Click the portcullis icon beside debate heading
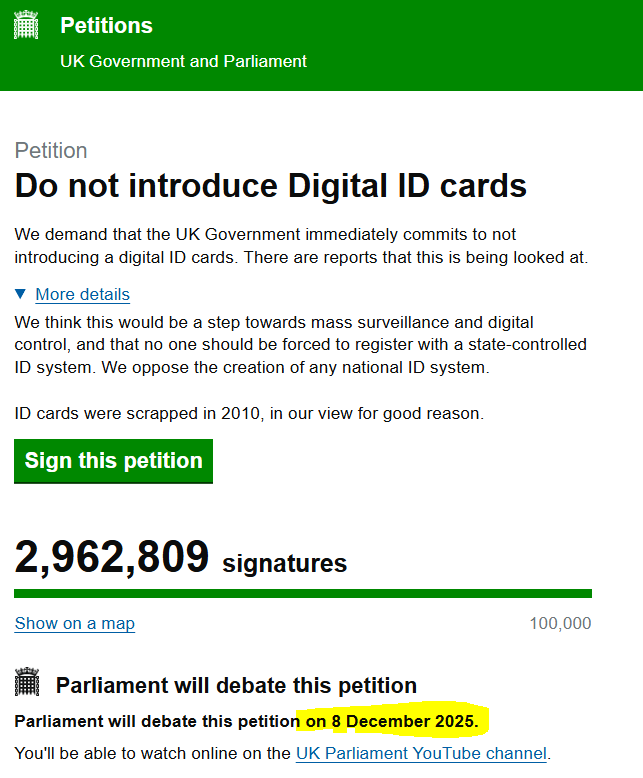The width and height of the screenshot is (643, 778). (x=27, y=685)
